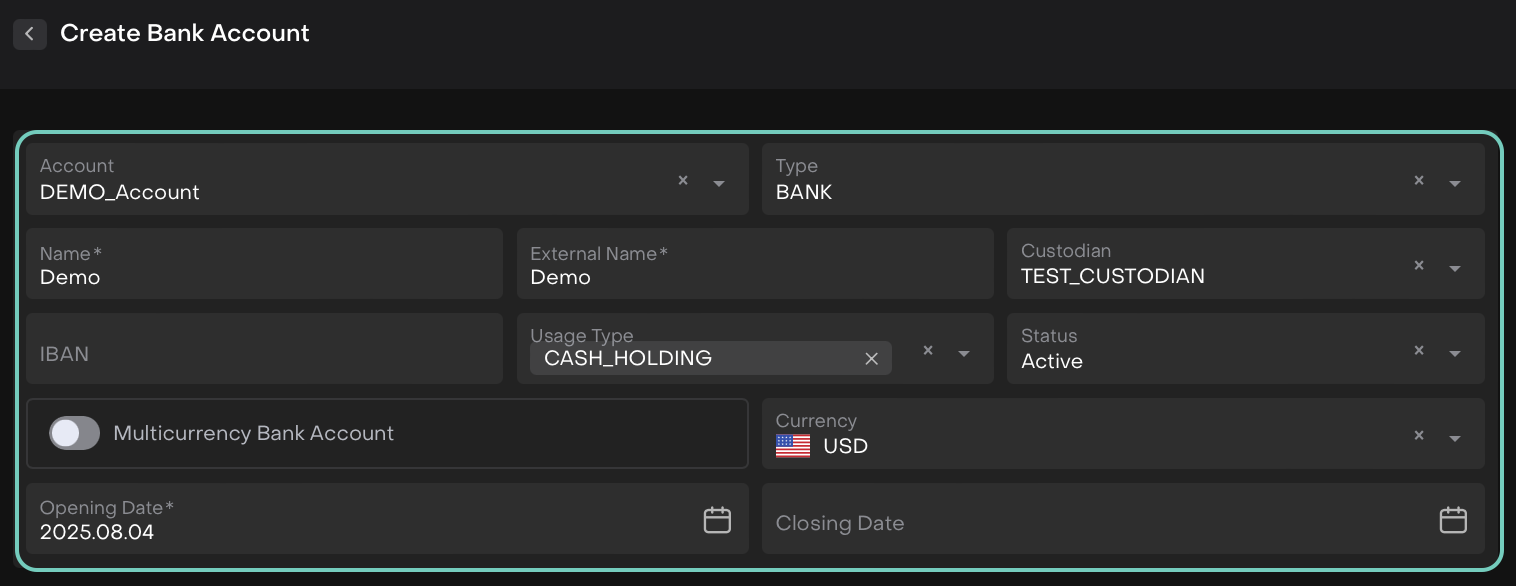Screen dimensions: 1516x586
Task: Enable the Multicurrency Bank Account toggle
Action: [75, 433]
